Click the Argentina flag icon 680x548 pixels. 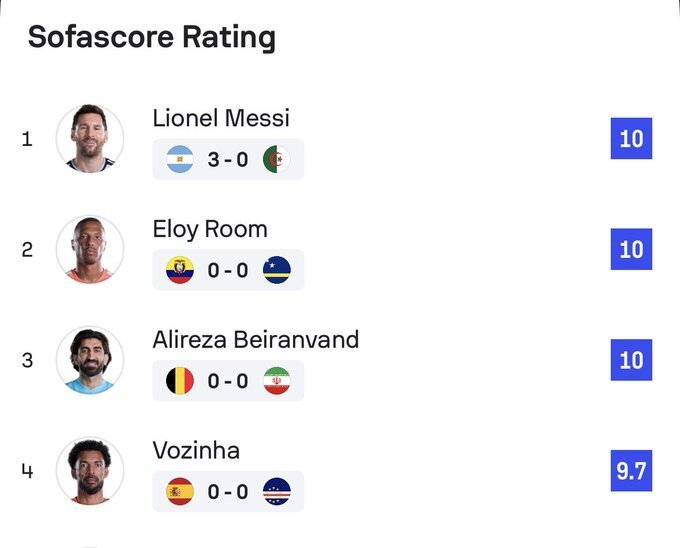click(180, 159)
